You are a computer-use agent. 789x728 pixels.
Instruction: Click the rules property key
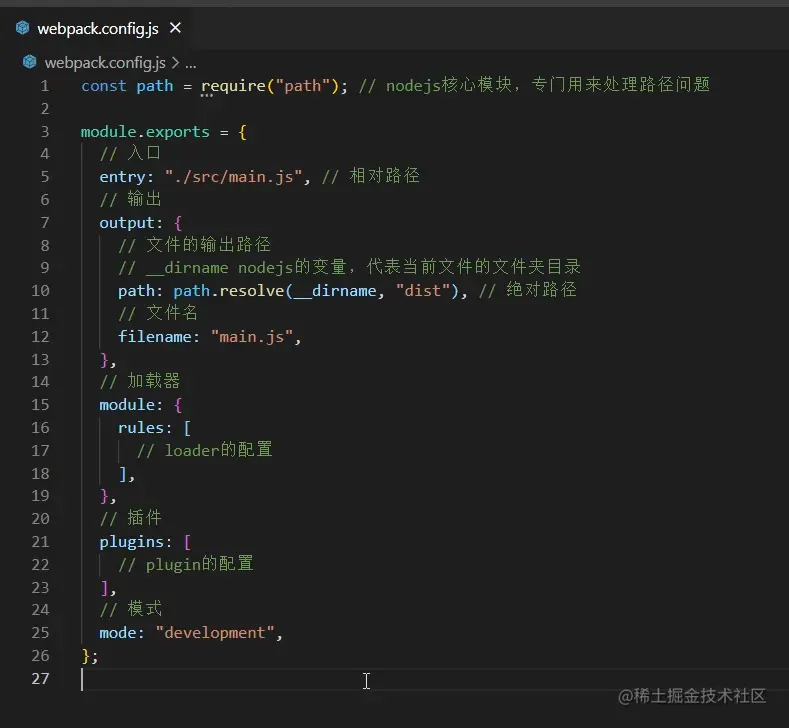[140, 428]
